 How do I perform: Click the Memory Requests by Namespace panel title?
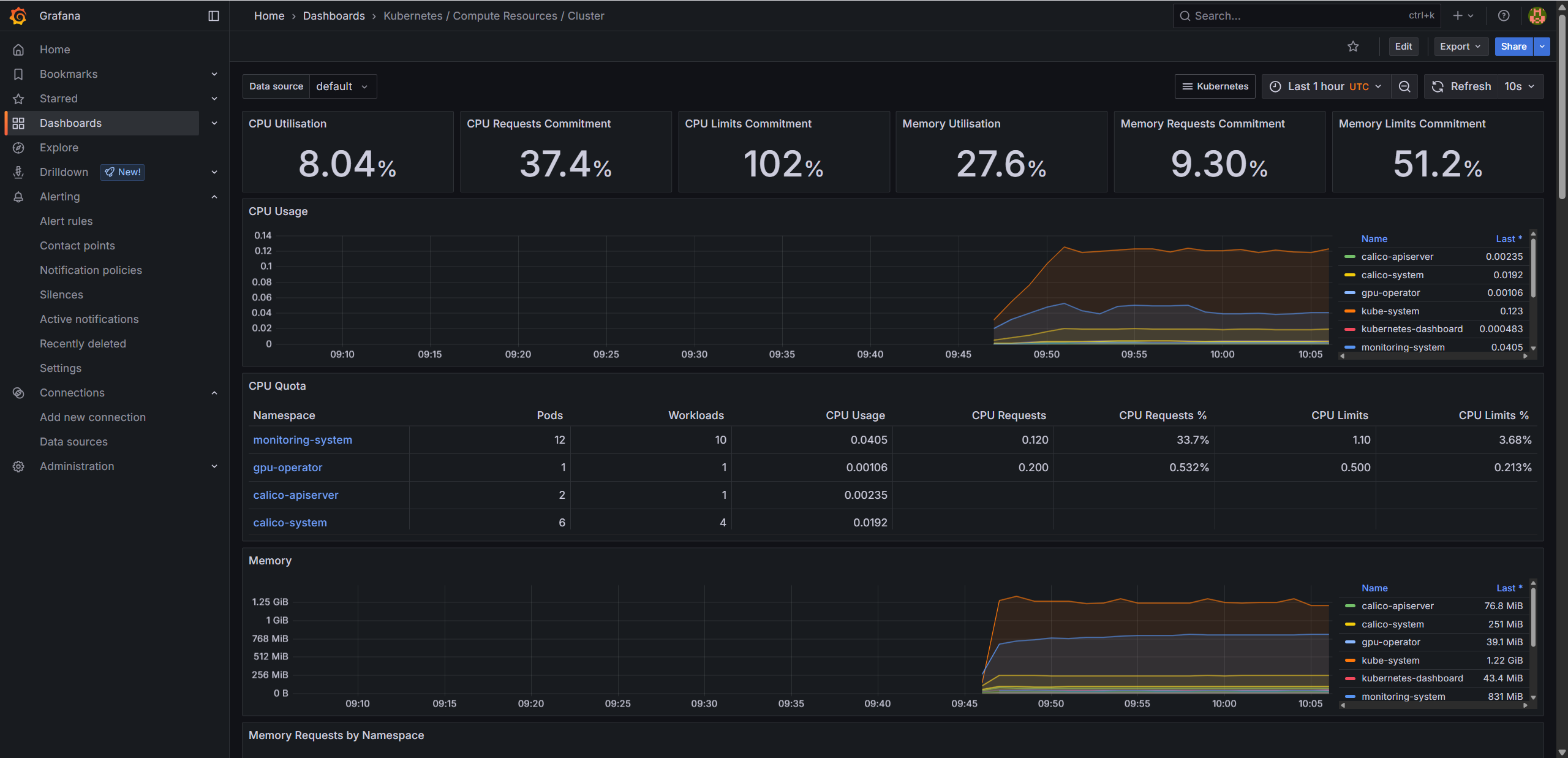click(336, 735)
